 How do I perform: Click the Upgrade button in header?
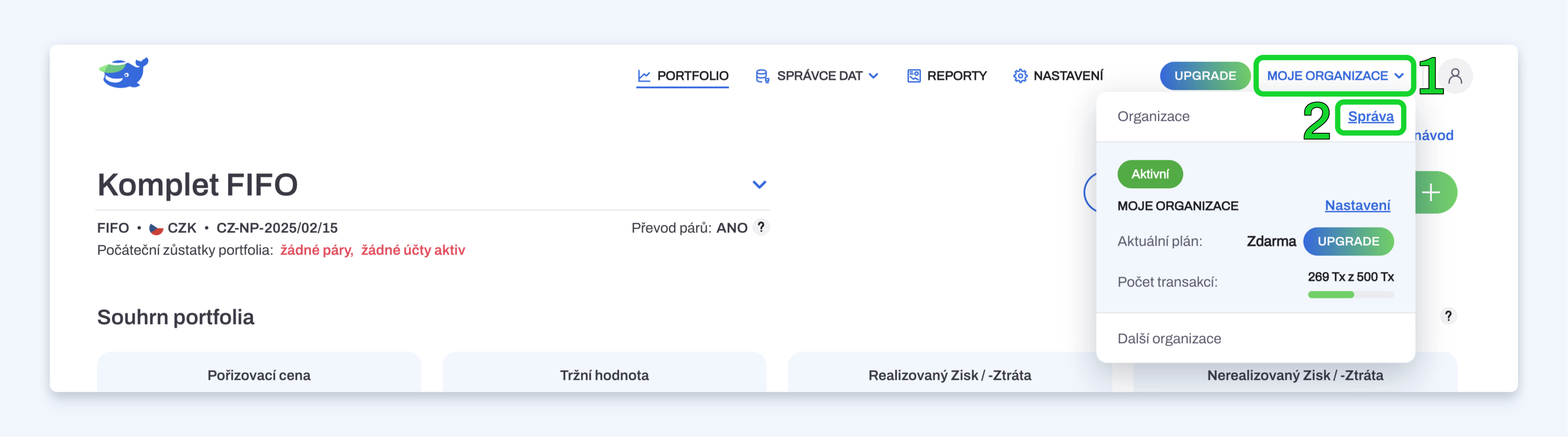(x=1205, y=76)
